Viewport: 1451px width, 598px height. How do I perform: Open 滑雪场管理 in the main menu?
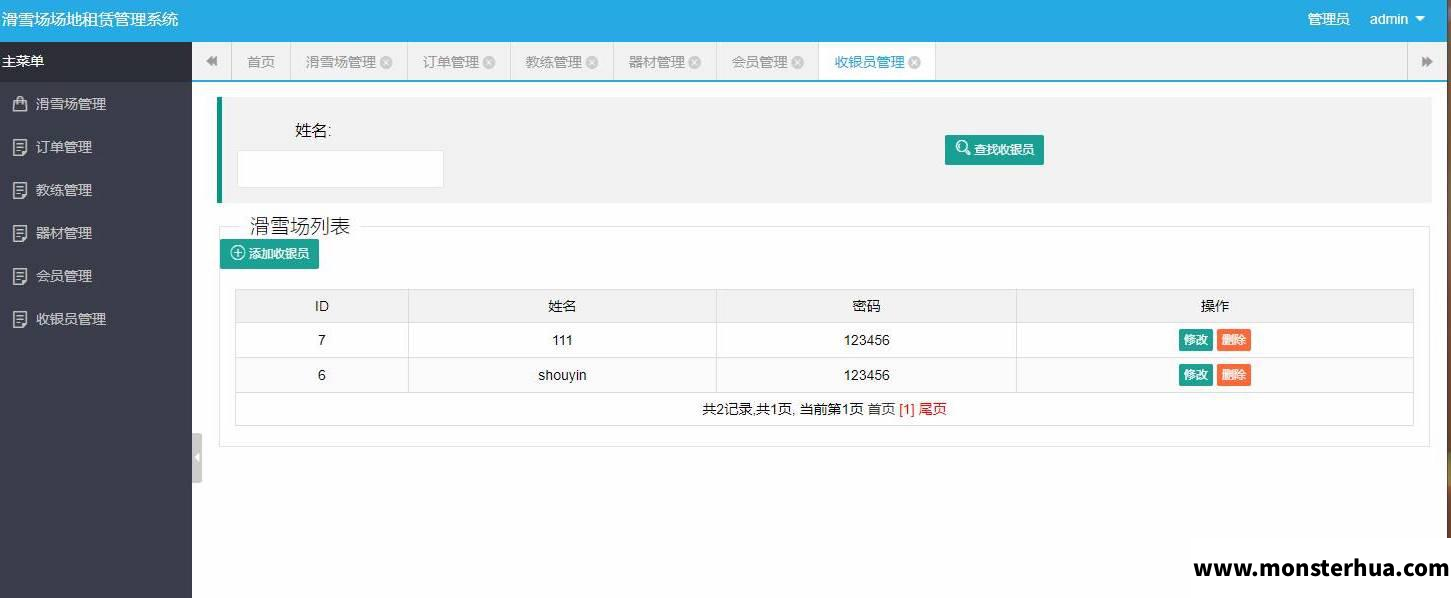pos(96,104)
